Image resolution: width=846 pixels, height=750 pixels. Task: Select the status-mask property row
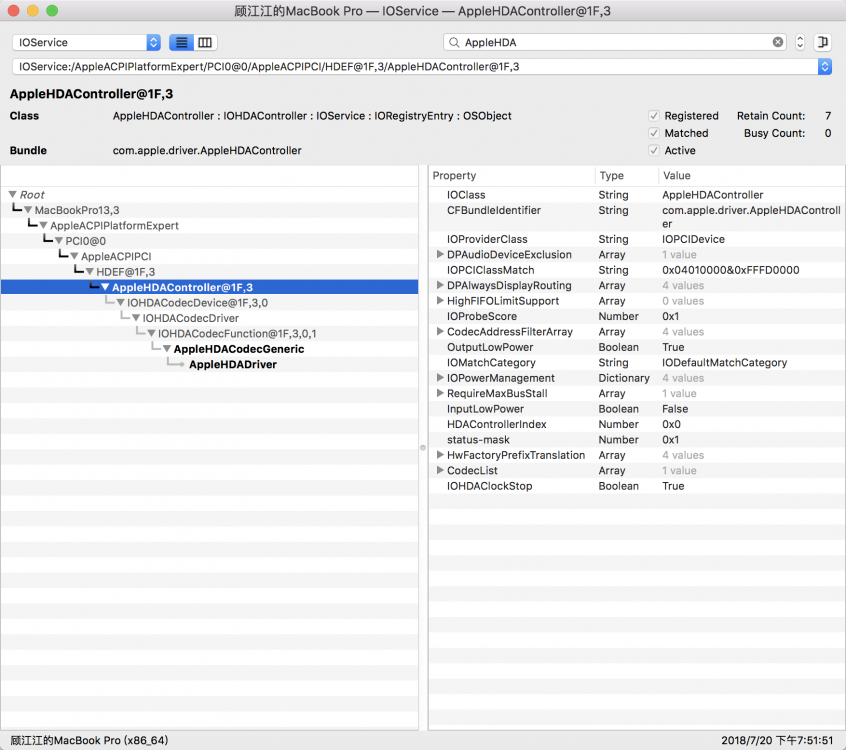(x=637, y=440)
